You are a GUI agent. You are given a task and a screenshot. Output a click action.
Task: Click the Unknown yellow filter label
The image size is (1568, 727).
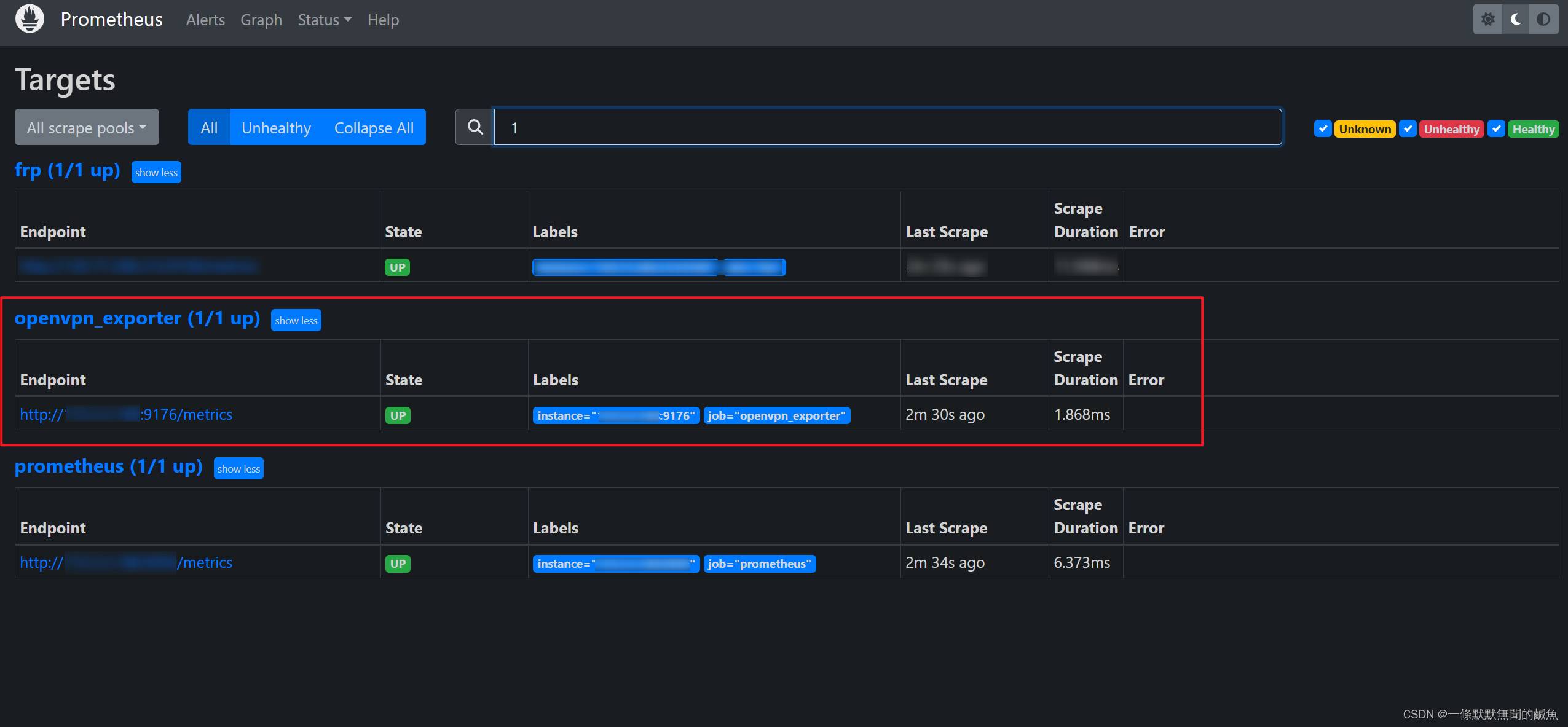coord(1365,129)
